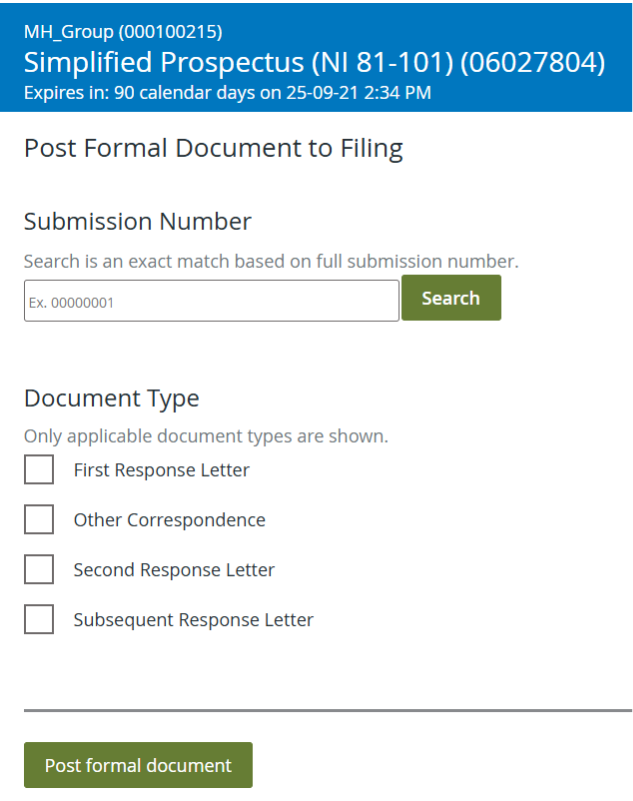
Task: Check the Second Response Letter box
Action: click(x=39, y=570)
